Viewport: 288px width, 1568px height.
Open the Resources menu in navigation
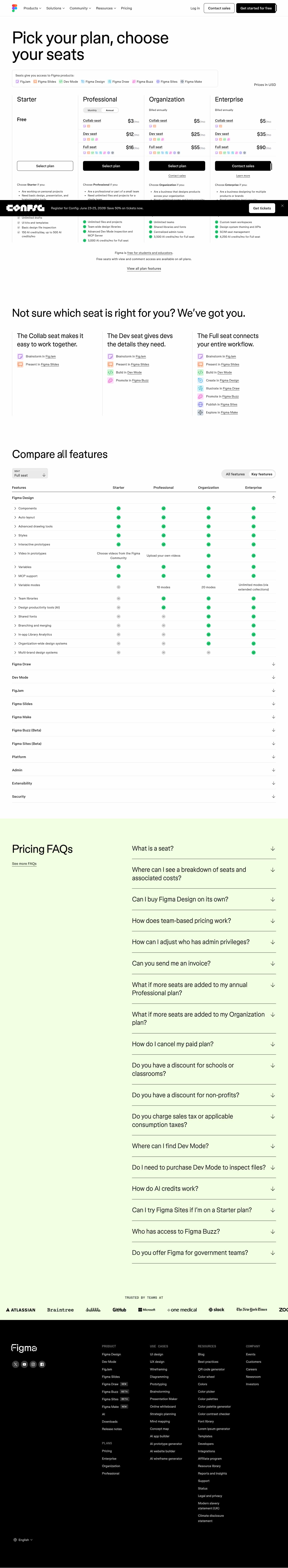106,9
